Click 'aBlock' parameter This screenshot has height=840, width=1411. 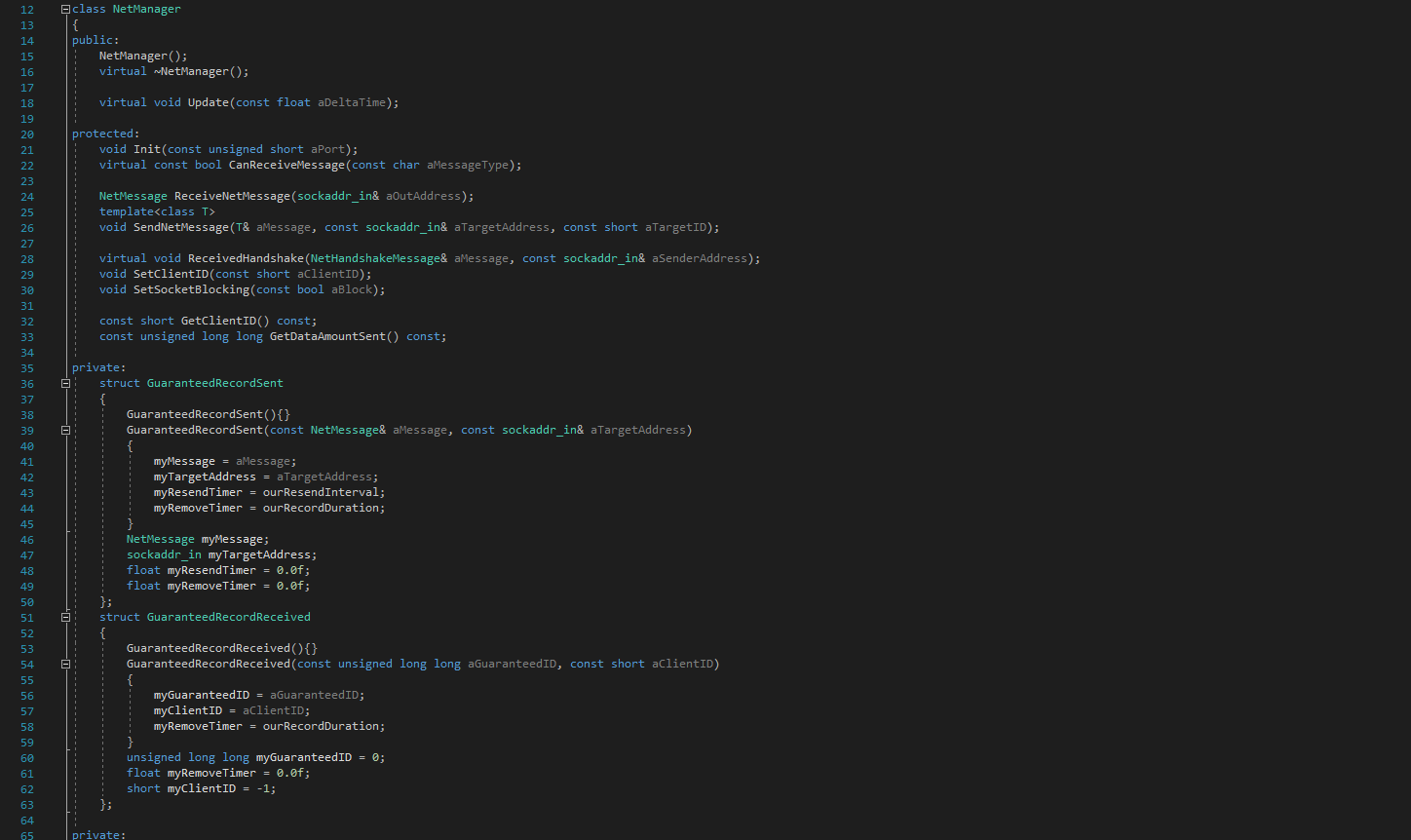point(352,289)
